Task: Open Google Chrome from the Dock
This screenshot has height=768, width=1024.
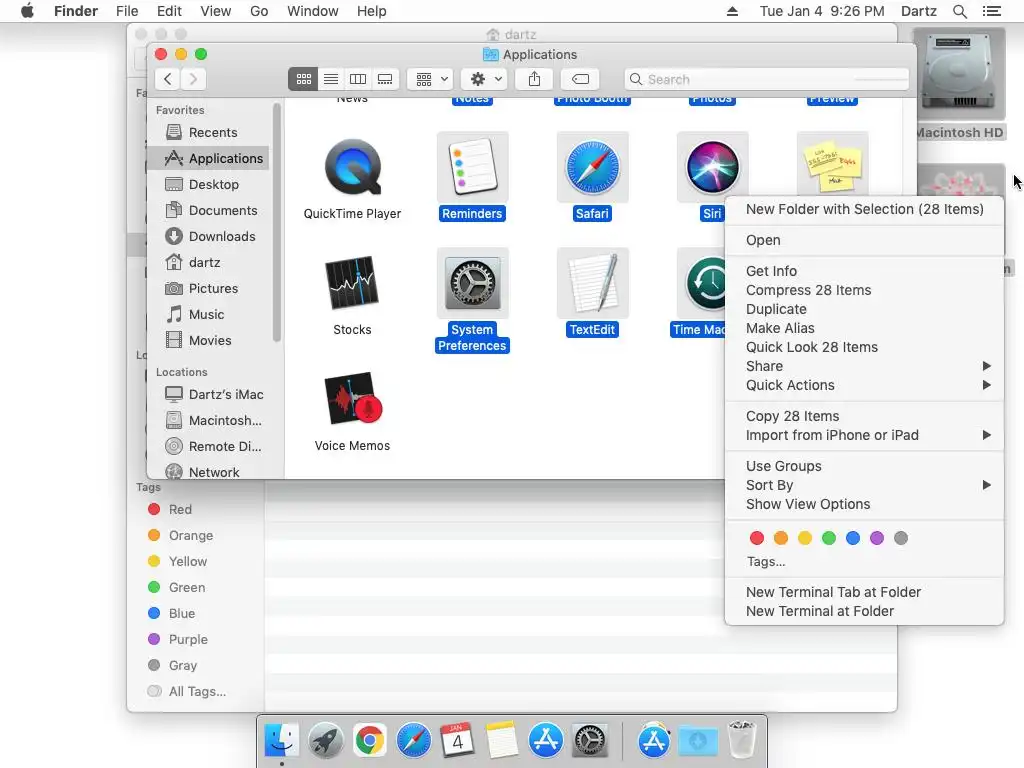Action: [370, 741]
